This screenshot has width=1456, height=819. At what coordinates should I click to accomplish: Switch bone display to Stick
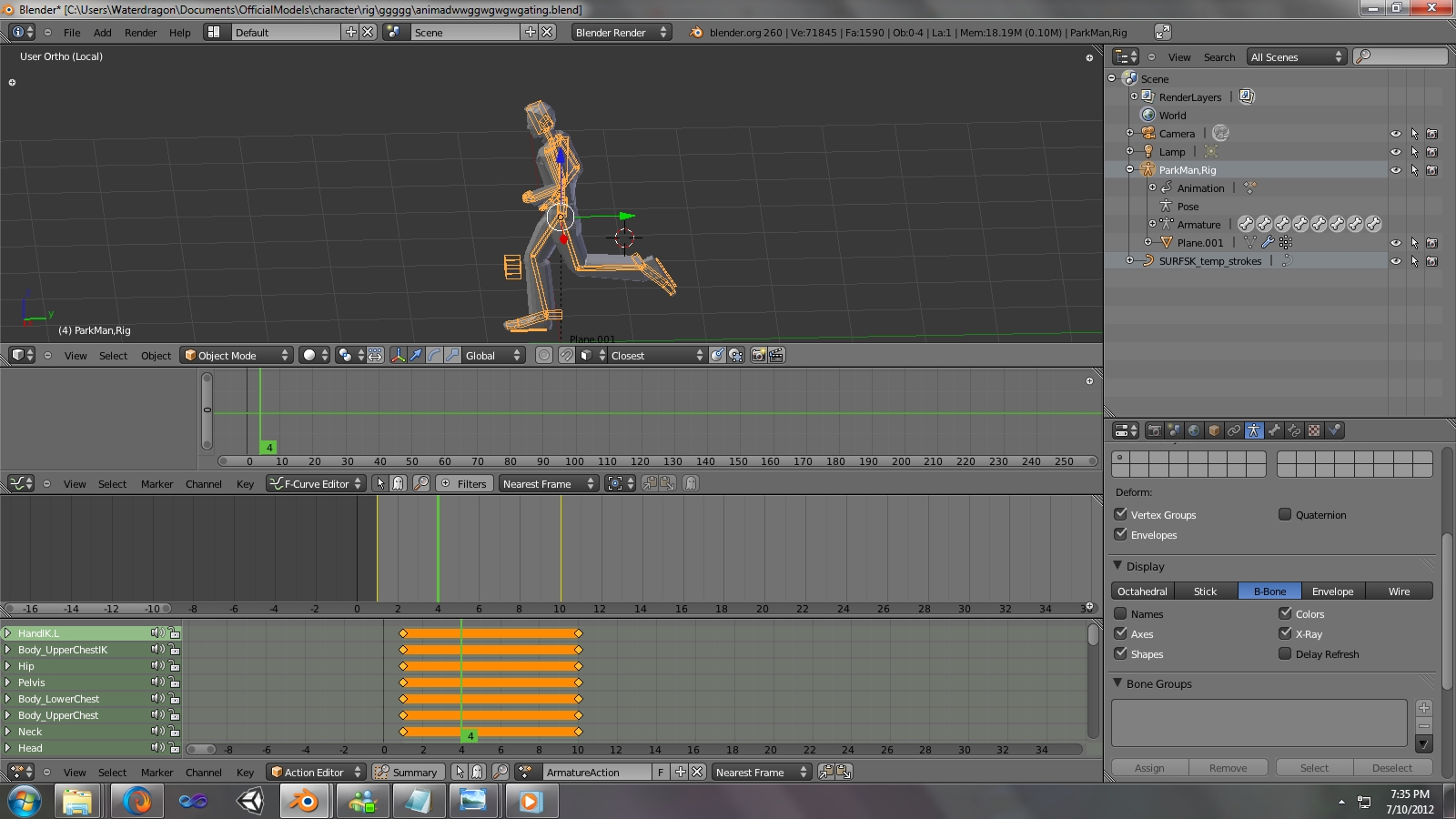click(1205, 591)
